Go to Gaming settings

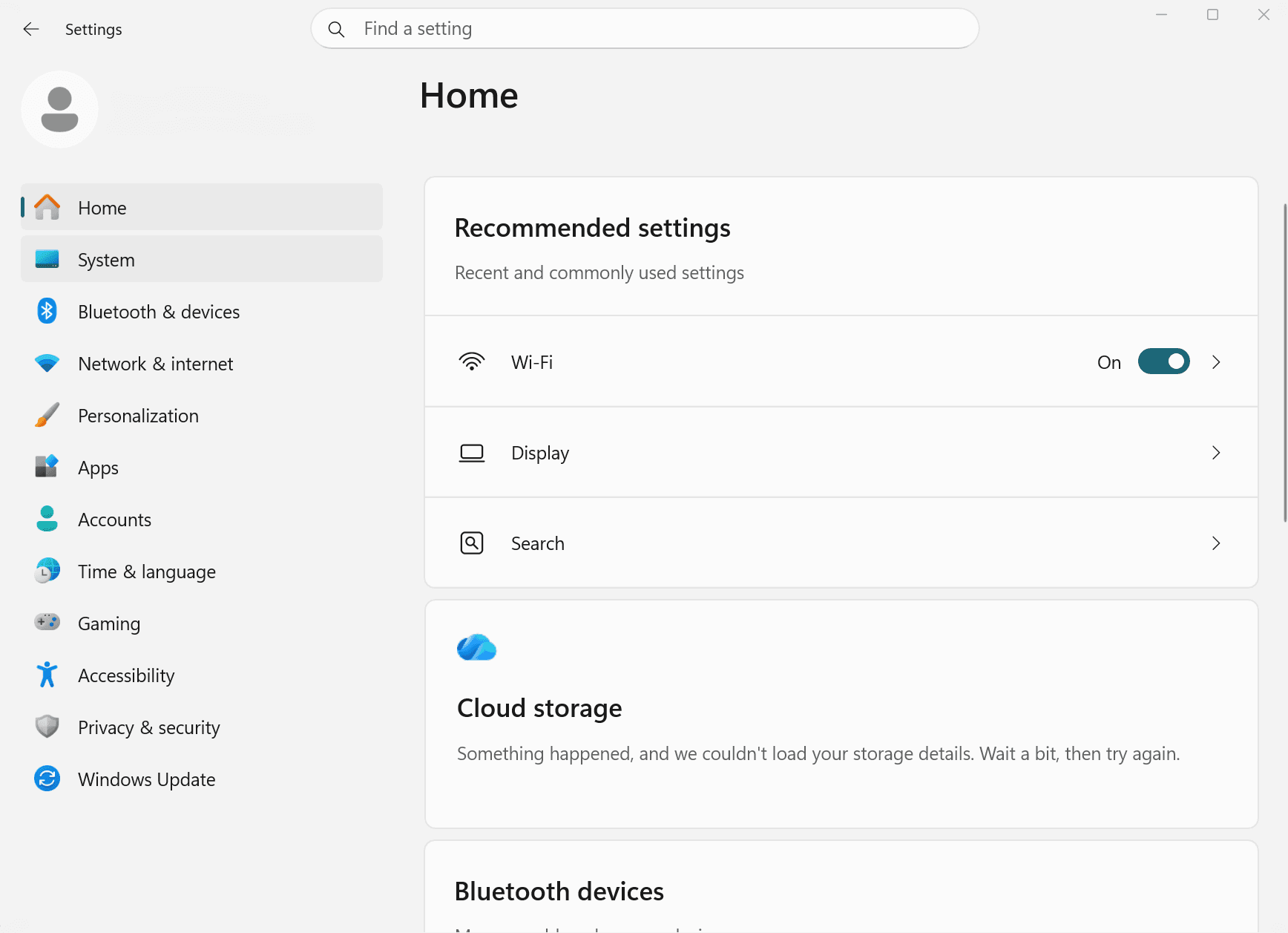(x=202, y=623)
